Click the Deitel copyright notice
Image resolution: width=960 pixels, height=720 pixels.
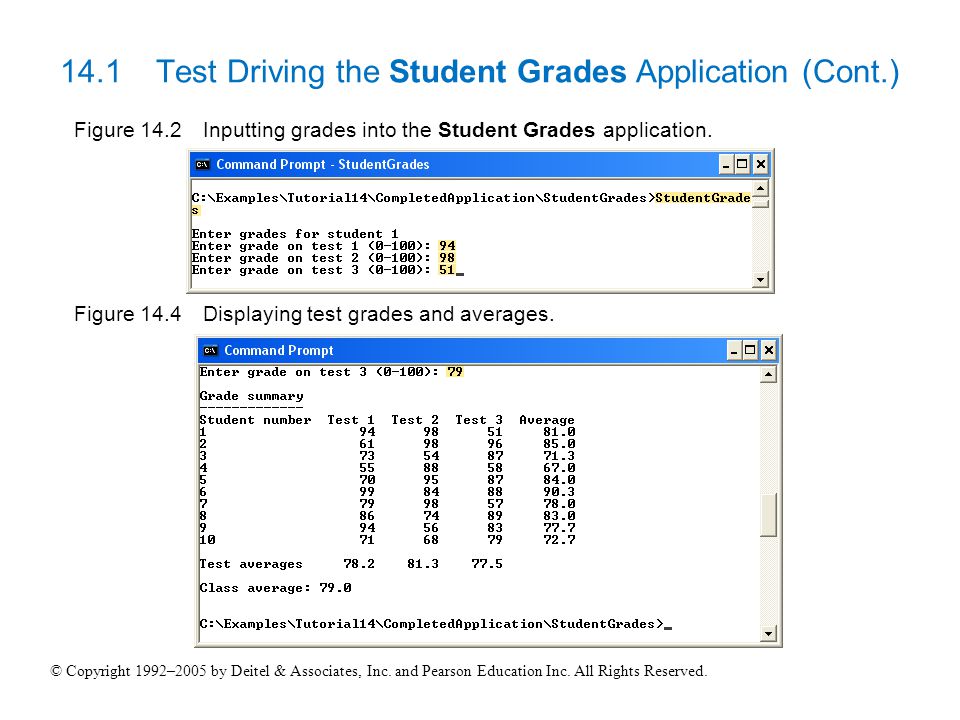(x=378, y=671)
